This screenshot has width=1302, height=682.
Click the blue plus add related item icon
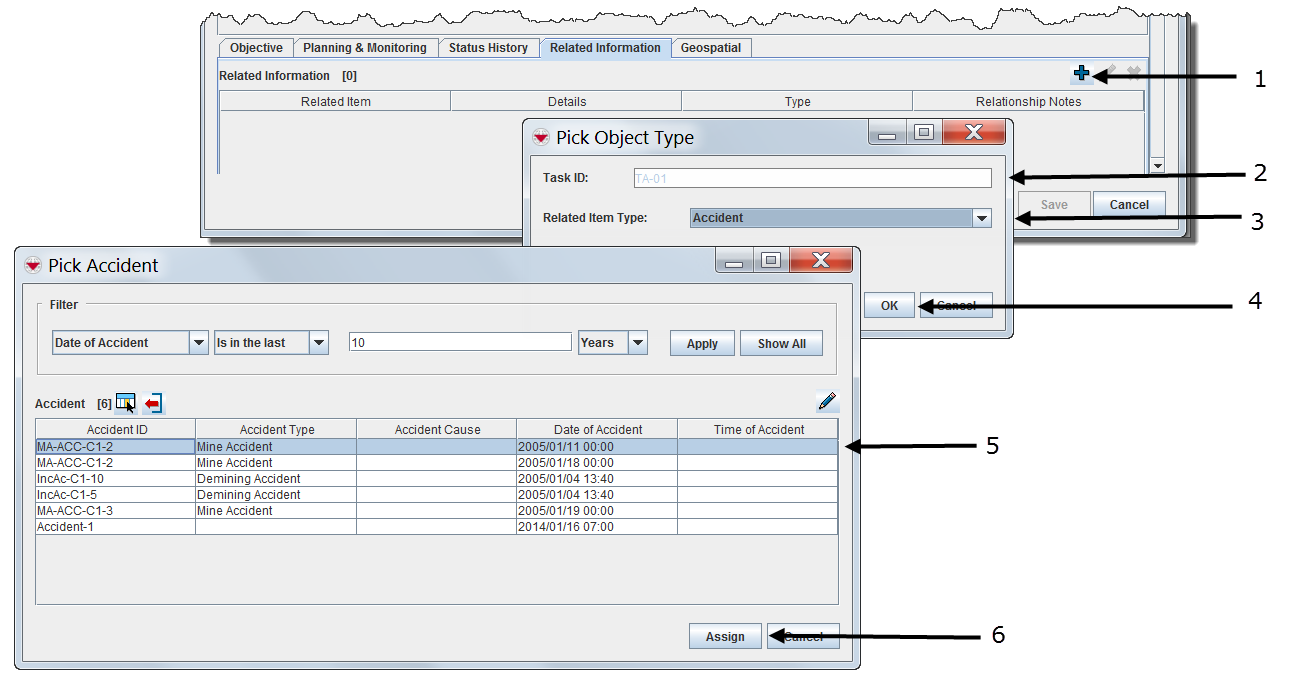tap(1081, 74)
